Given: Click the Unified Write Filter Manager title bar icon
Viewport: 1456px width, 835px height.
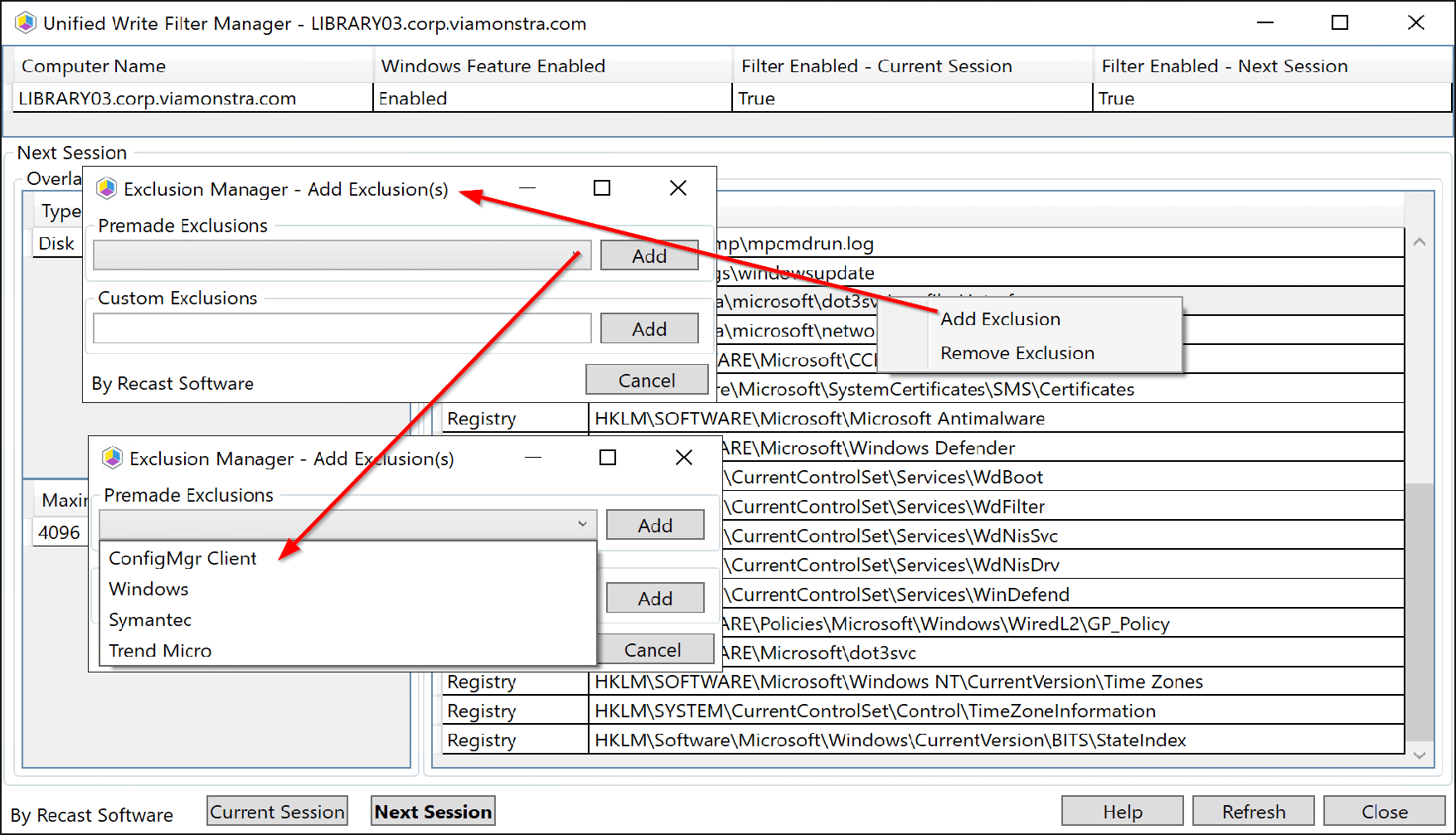Looking at the screenshot, I should 26,22.
